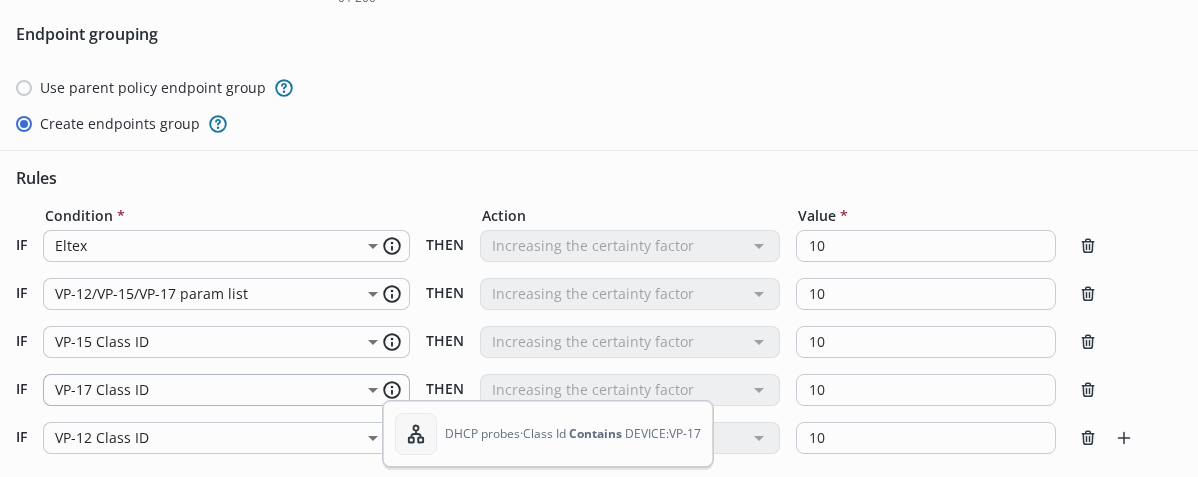The width and height of the screenshot is (1198, 477).
Task: Expand the VP-12 Class ID dropdown
Action: (372, 438)
